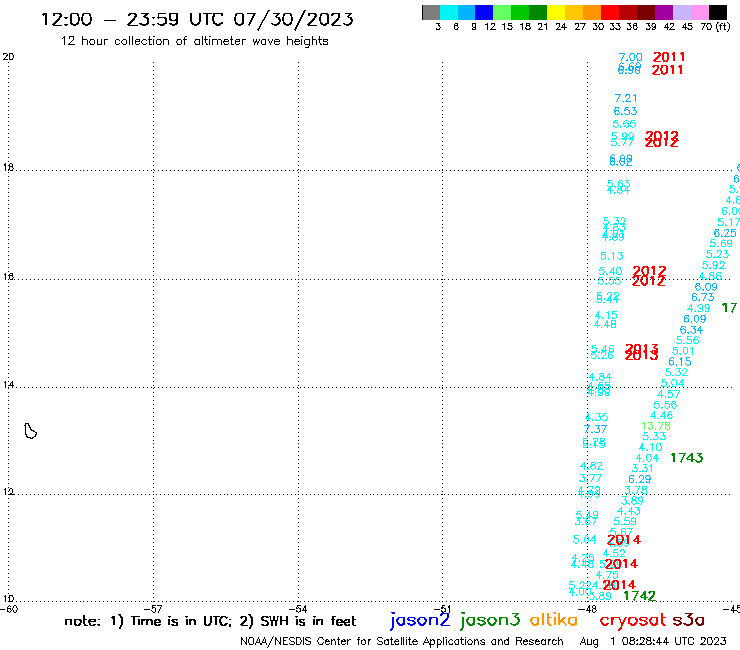Click the '-54' longitude axis label
The height and width of the screenshot is (650, 740).
(x=298, y=609)
